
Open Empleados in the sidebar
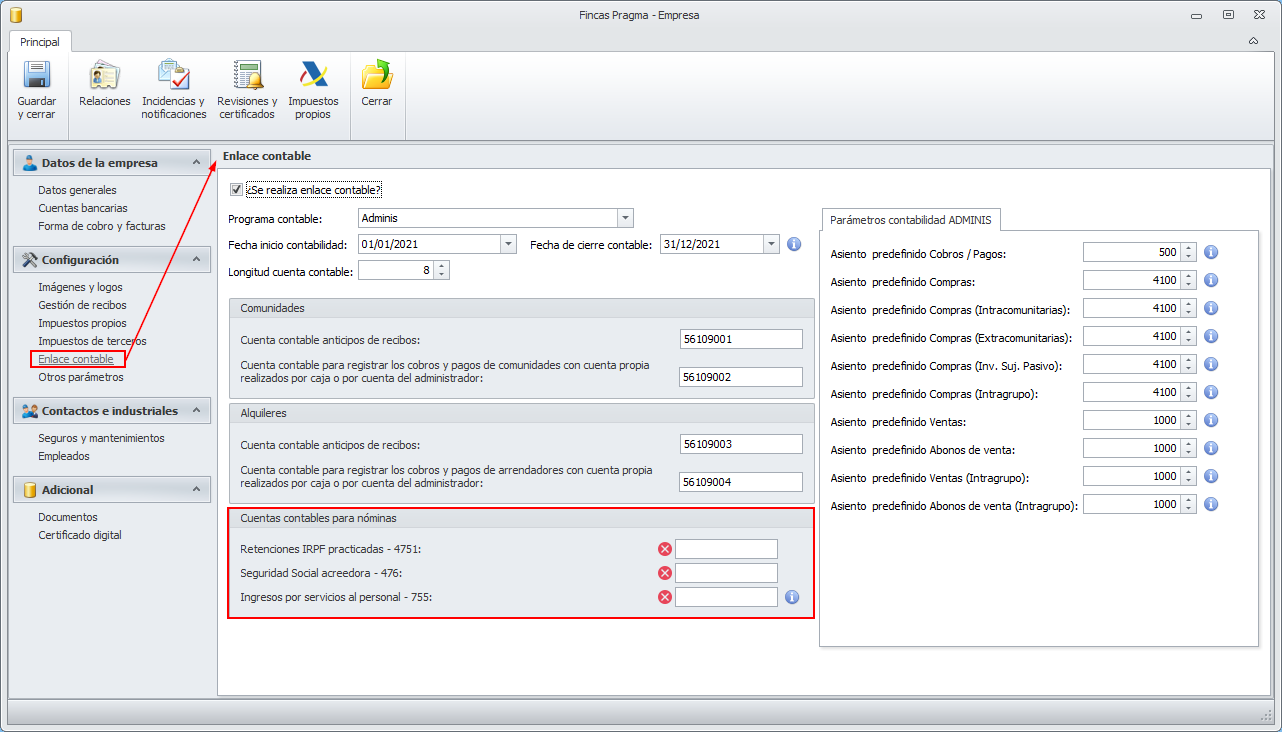pyautogui.click(x=64, y=456)
